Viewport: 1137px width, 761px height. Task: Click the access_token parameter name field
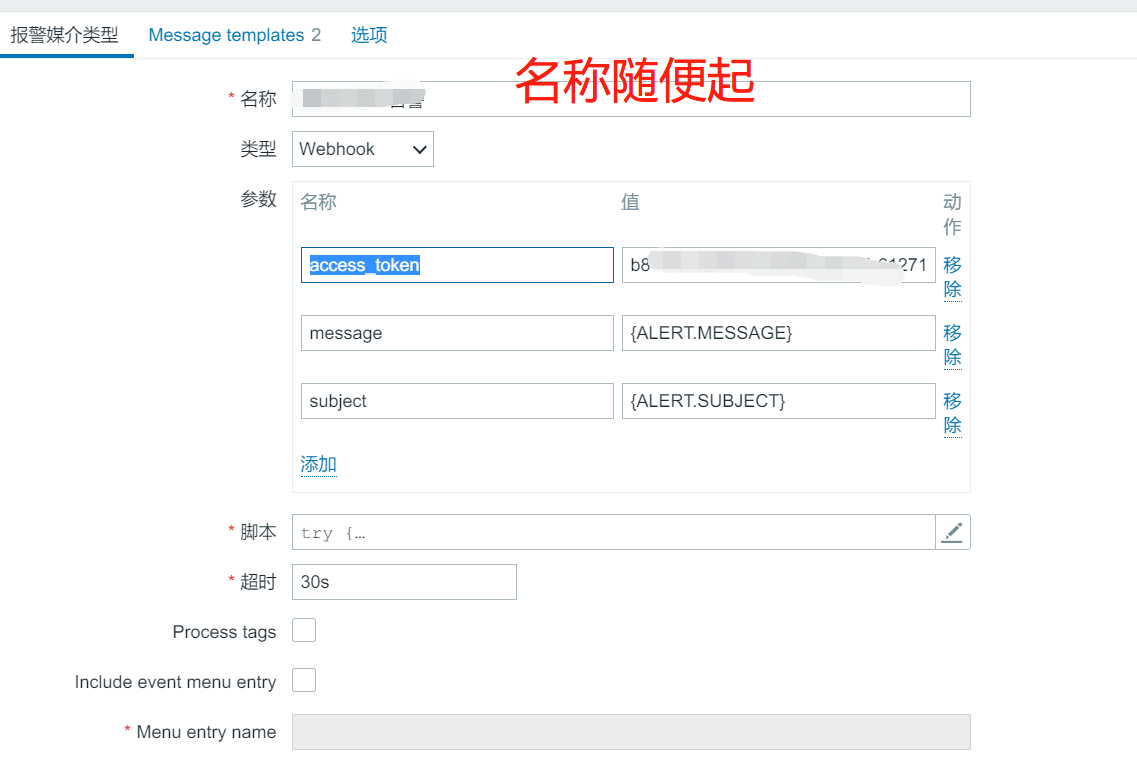pos(457,265)
